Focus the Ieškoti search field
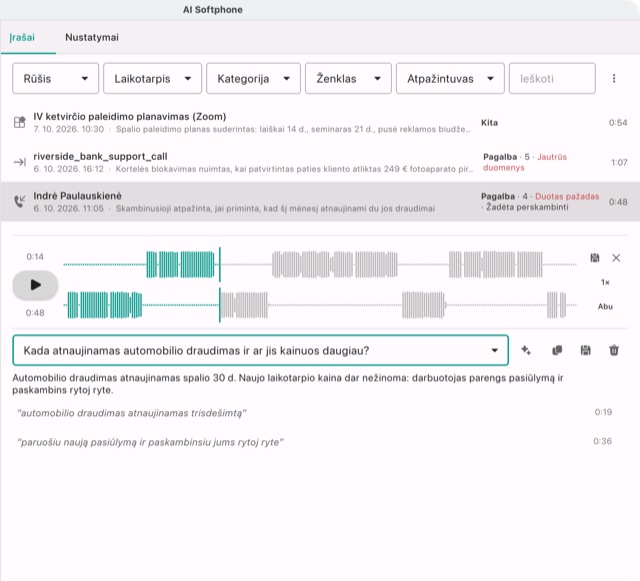The image size is (640, 581). (x=552, y=78)
